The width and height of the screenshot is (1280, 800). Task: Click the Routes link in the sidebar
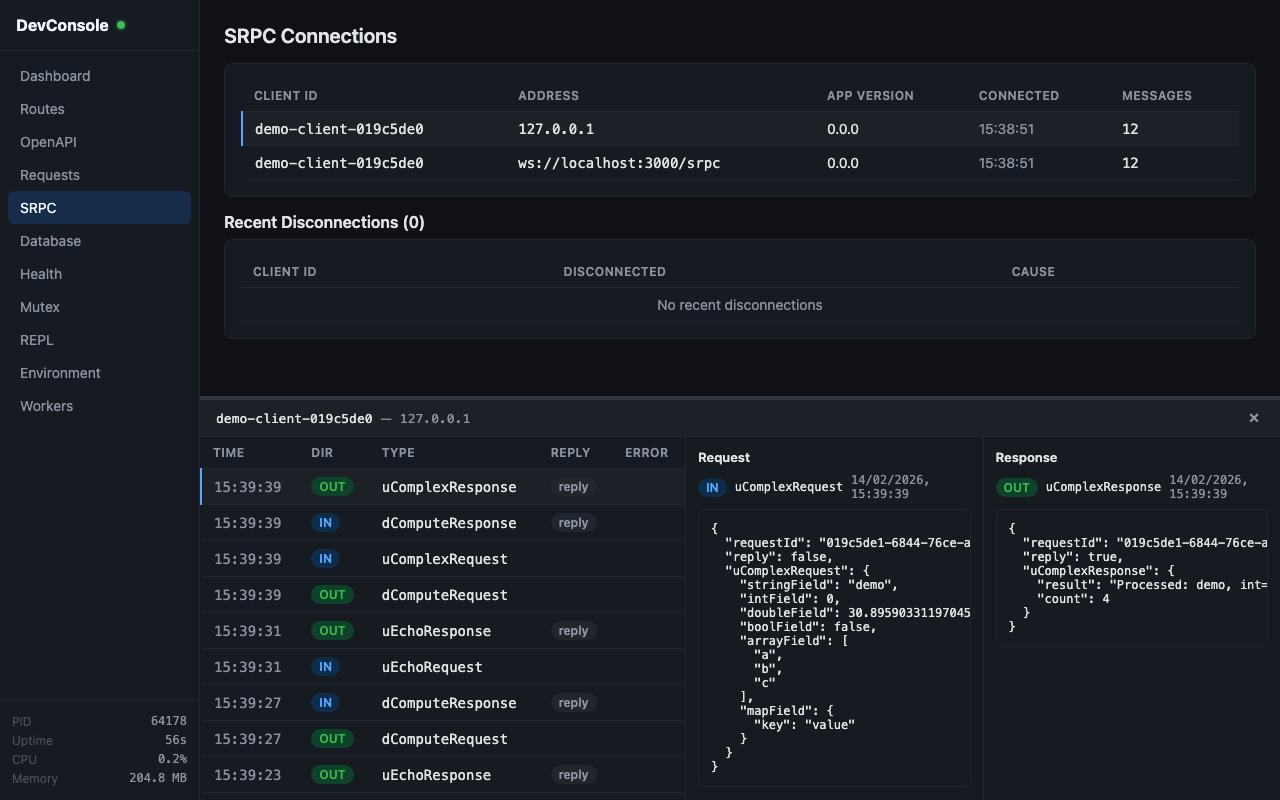[42, 109]
